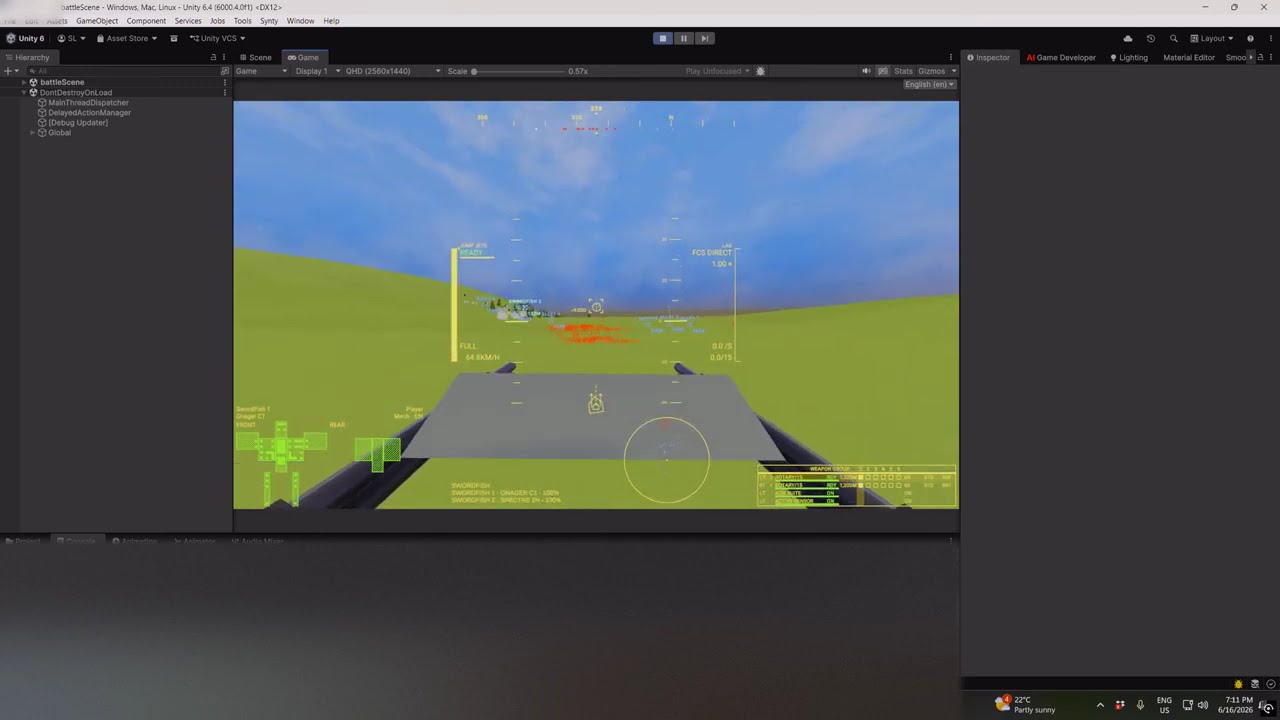Open the GameObject menu

tap(97, 21)
